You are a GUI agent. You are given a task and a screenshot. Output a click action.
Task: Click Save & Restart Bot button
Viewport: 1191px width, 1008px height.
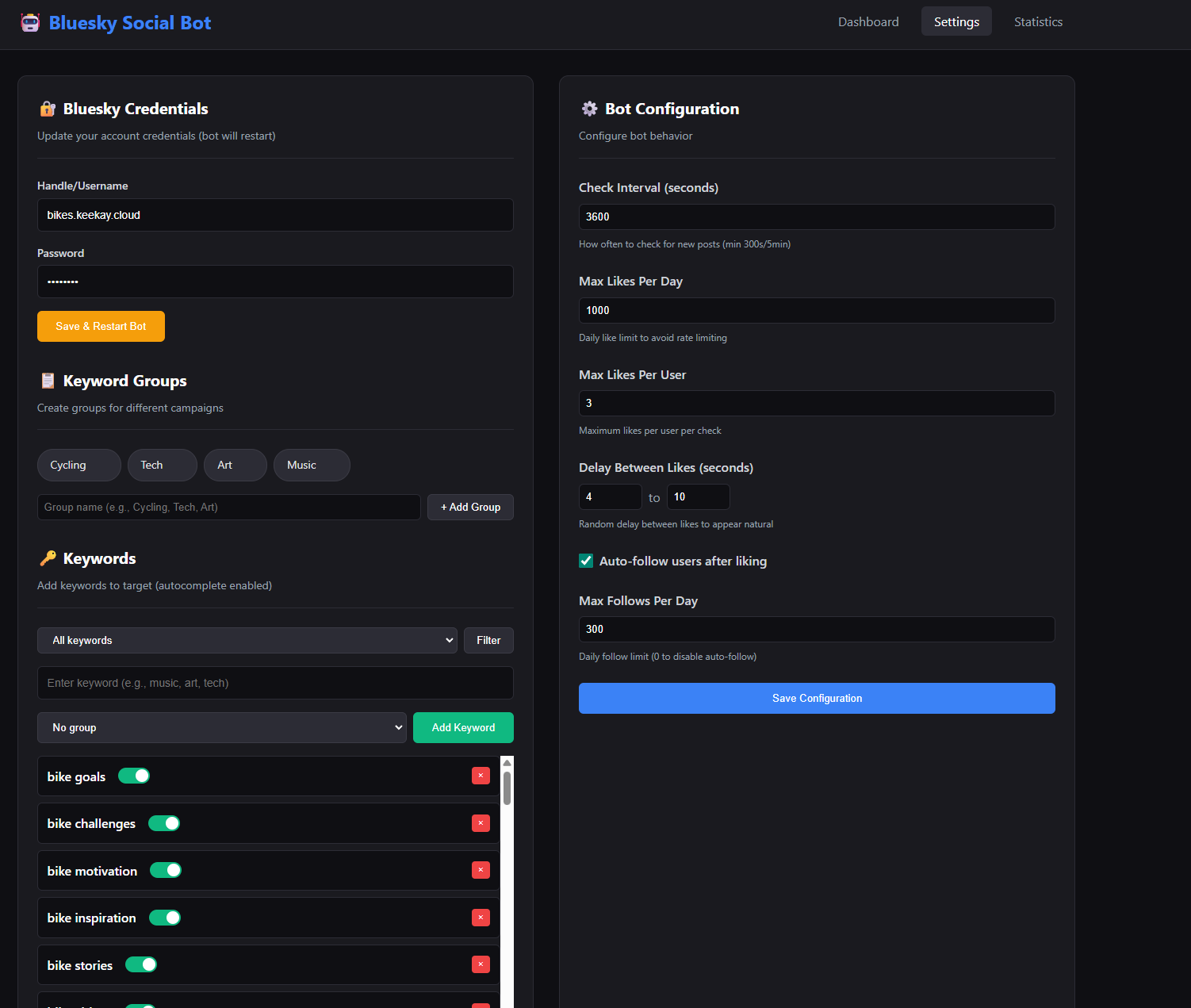(101, 326)
